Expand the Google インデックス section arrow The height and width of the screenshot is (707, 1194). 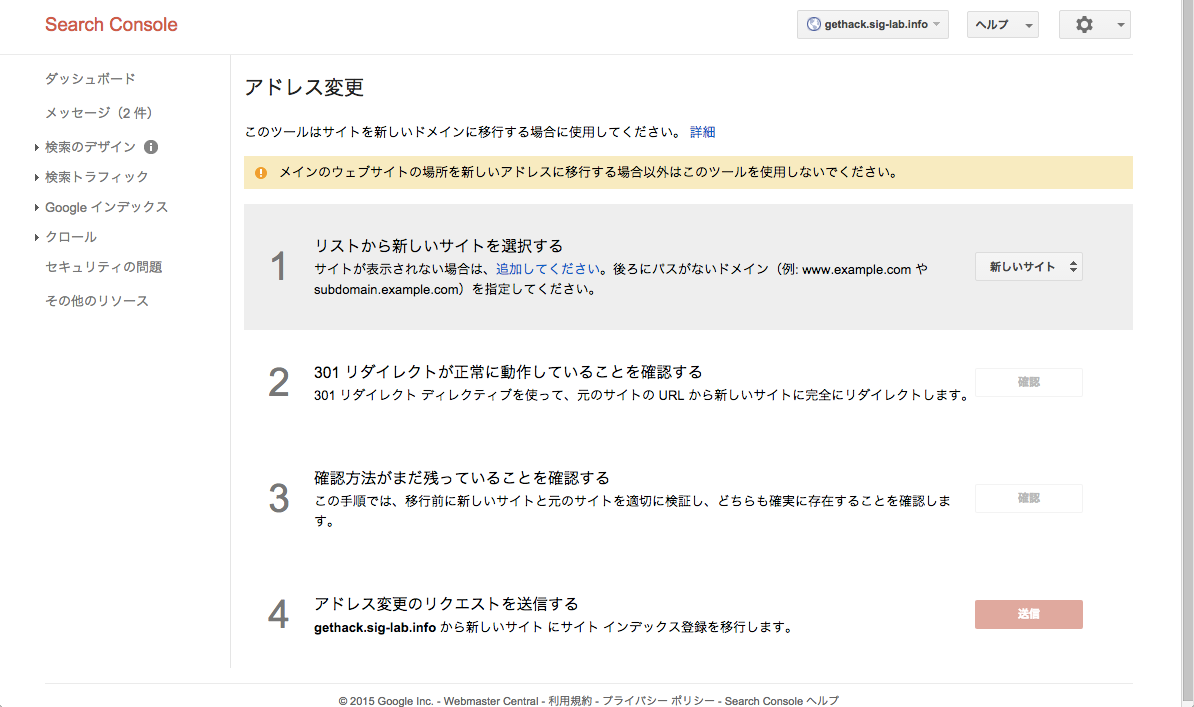pos(37,207)
